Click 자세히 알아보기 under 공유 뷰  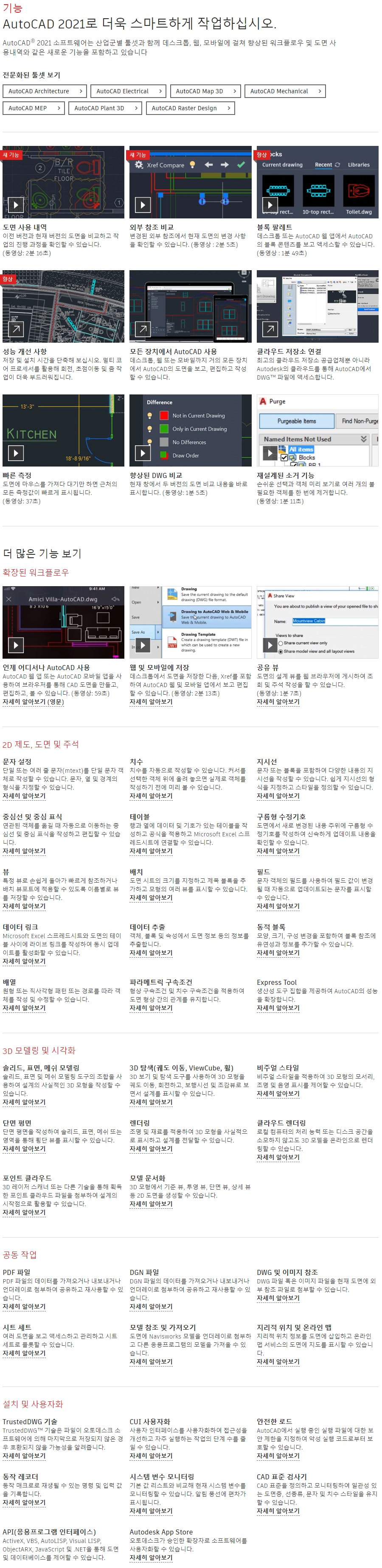coord(278,702)
